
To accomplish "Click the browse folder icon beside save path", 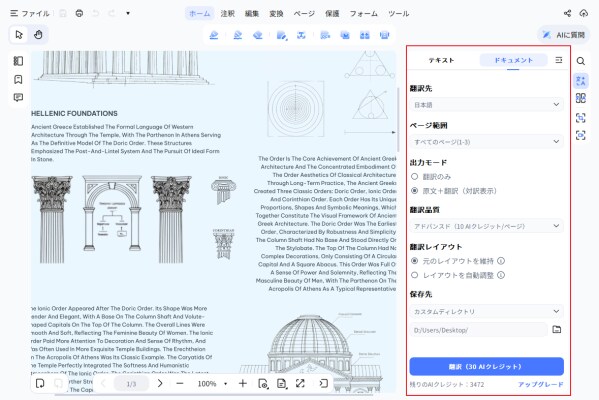I will [x=557, y=329].
